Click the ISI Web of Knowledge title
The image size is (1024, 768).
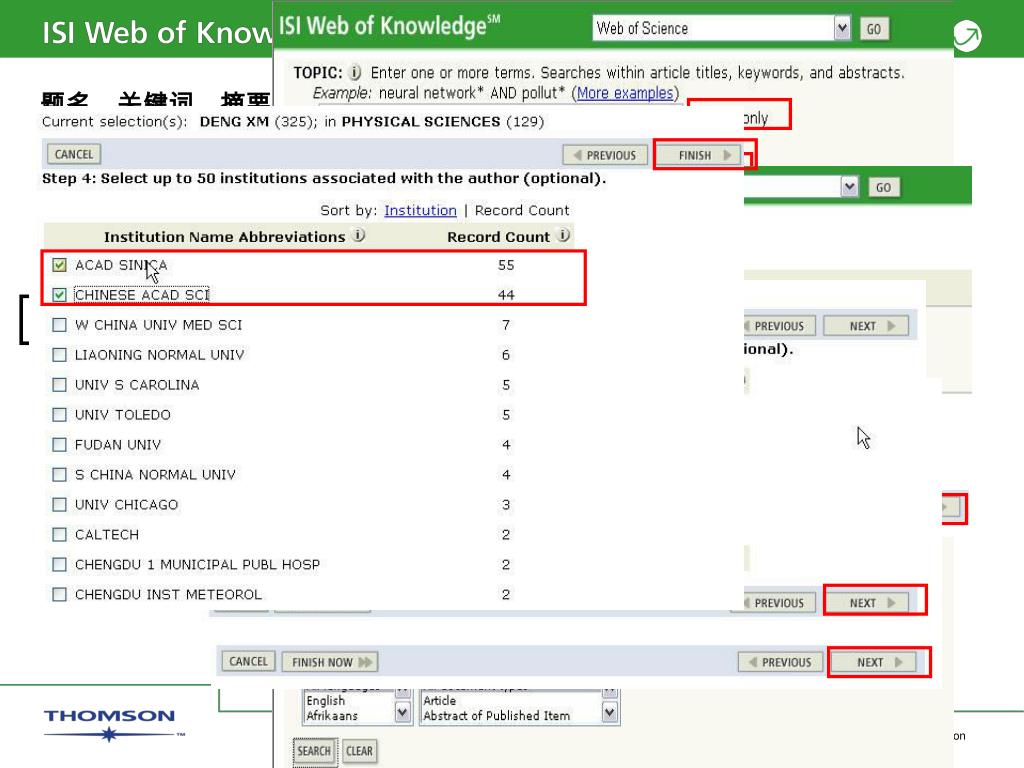(390, 25)
